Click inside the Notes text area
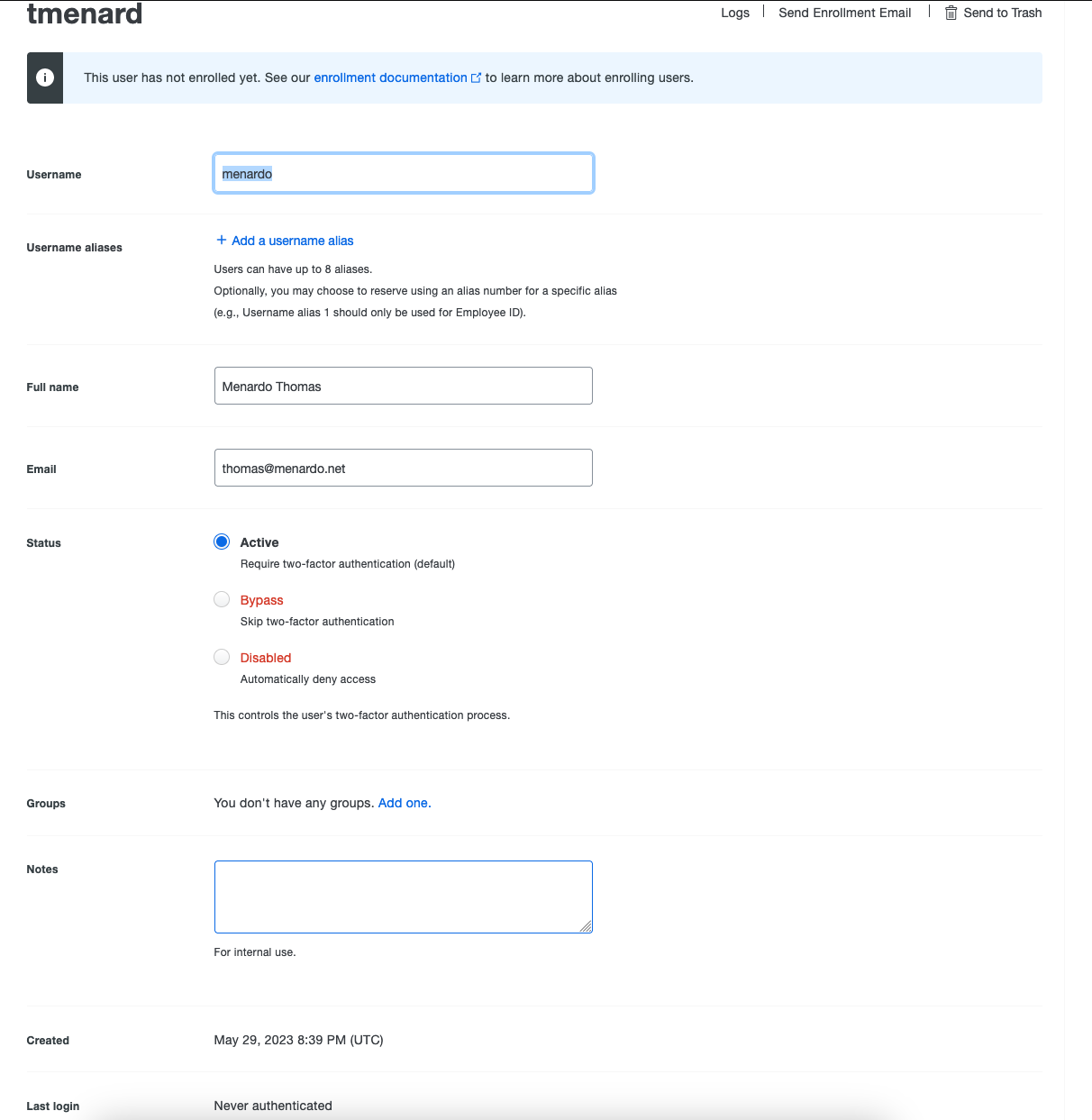 point(404,897)
